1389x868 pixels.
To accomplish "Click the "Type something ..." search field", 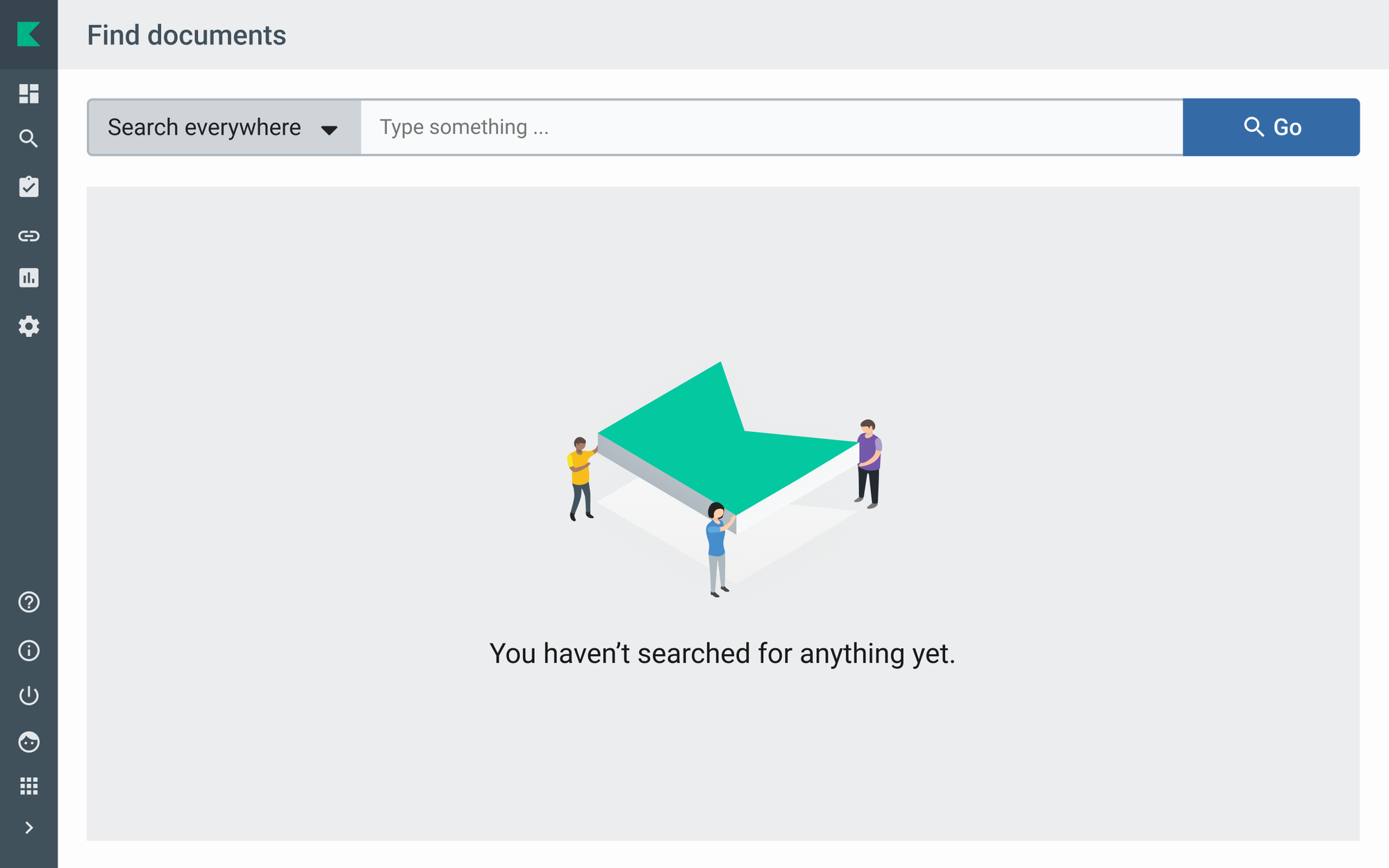I will coord(771,128).
